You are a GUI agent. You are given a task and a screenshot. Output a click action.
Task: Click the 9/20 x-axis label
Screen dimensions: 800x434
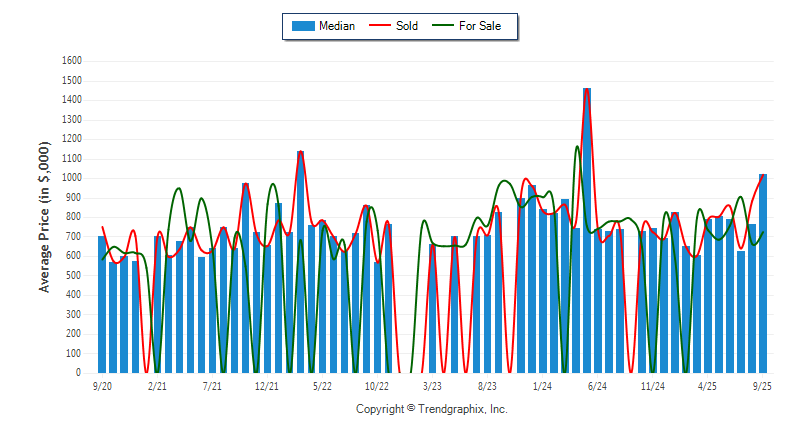pos(102,385)
